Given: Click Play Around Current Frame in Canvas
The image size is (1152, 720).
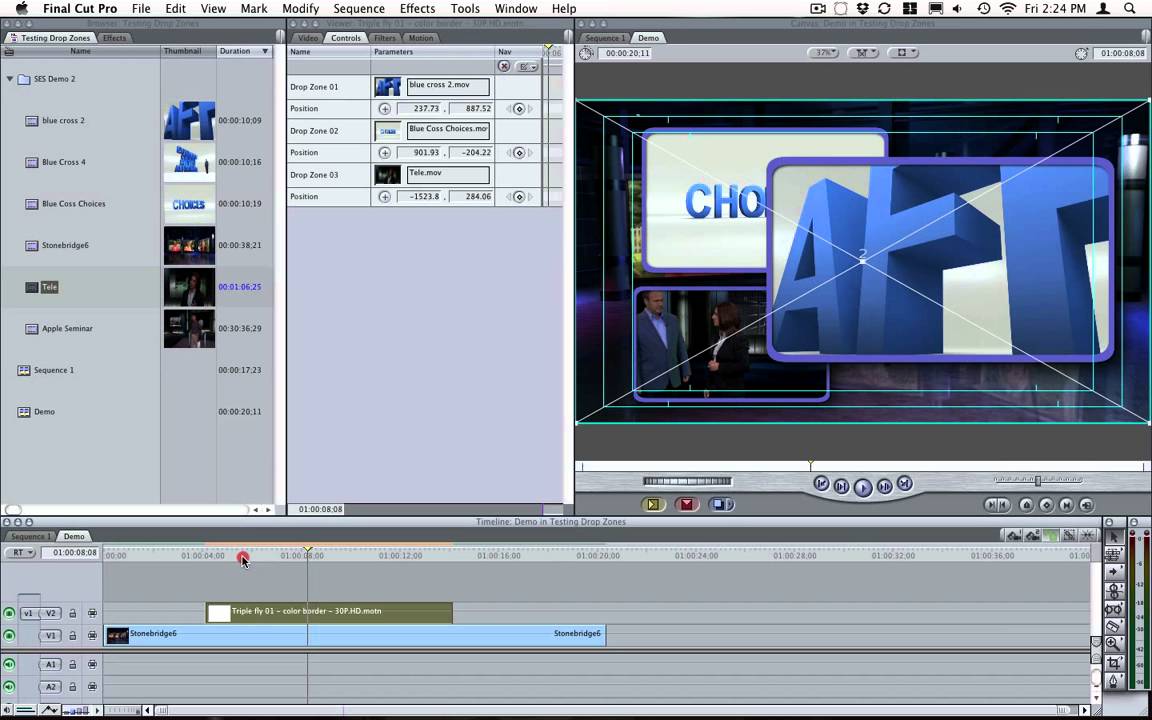Looking at the screenshot, I should [x=885, y=486].
